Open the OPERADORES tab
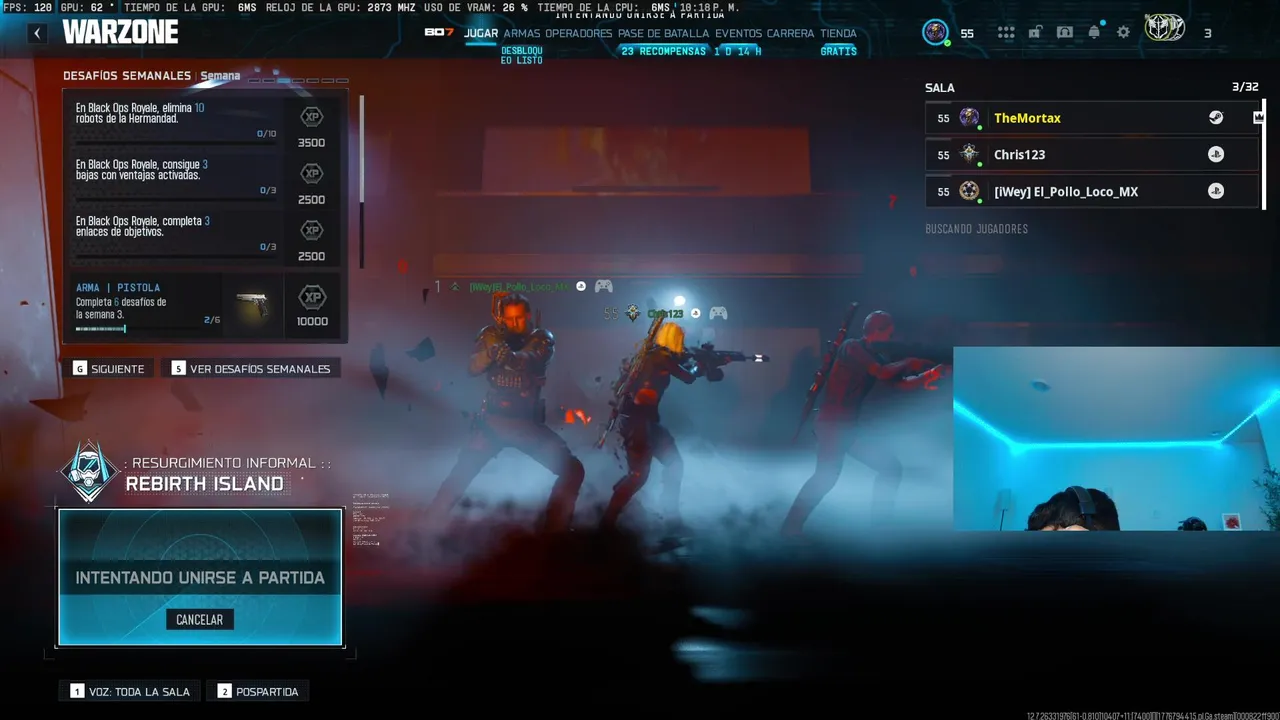This screenshot has width=1280, height=720. pos(579,33)
